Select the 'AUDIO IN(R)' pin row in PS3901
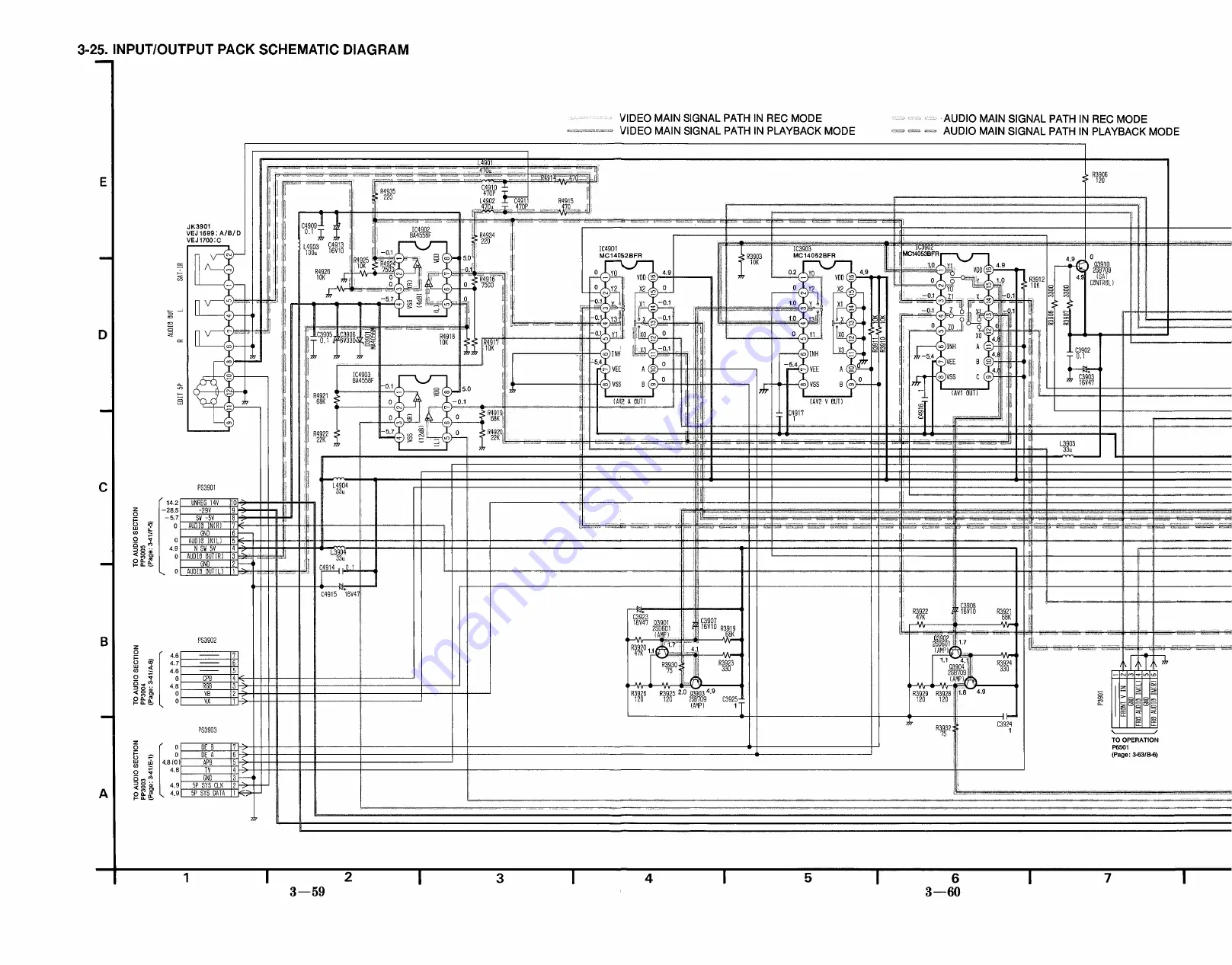Image resolution: width=1232 pixels, height=965 pixels. [209, 526]
